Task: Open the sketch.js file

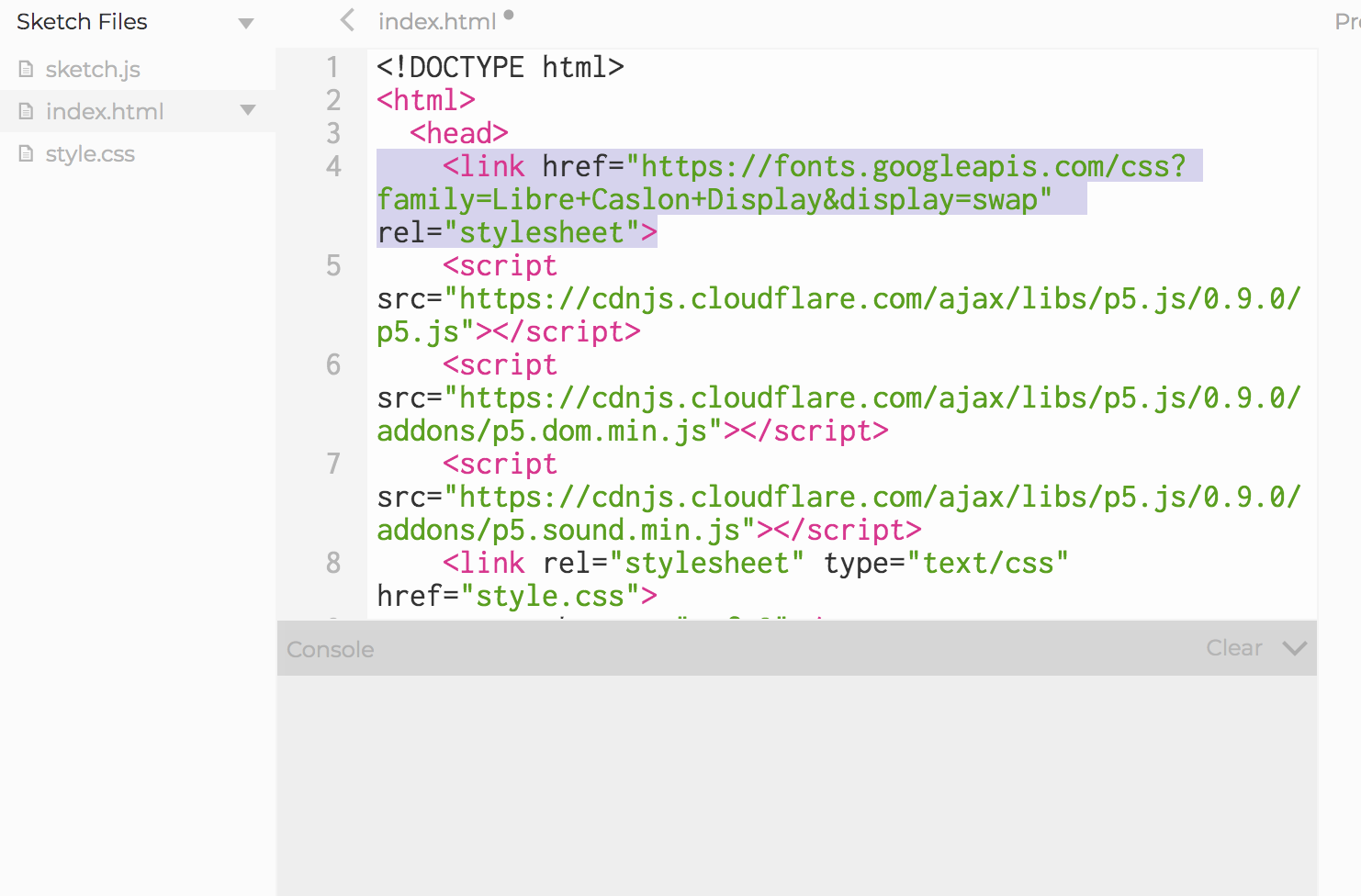Action: (x=93, y=69)
